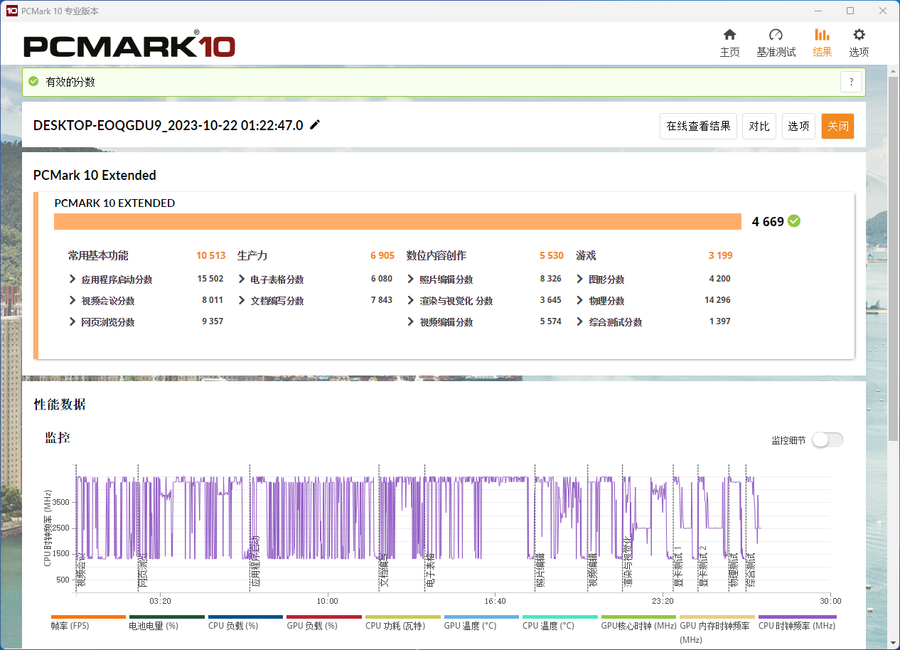Click the 常用基本功能 score 10 513

point(211,256)
